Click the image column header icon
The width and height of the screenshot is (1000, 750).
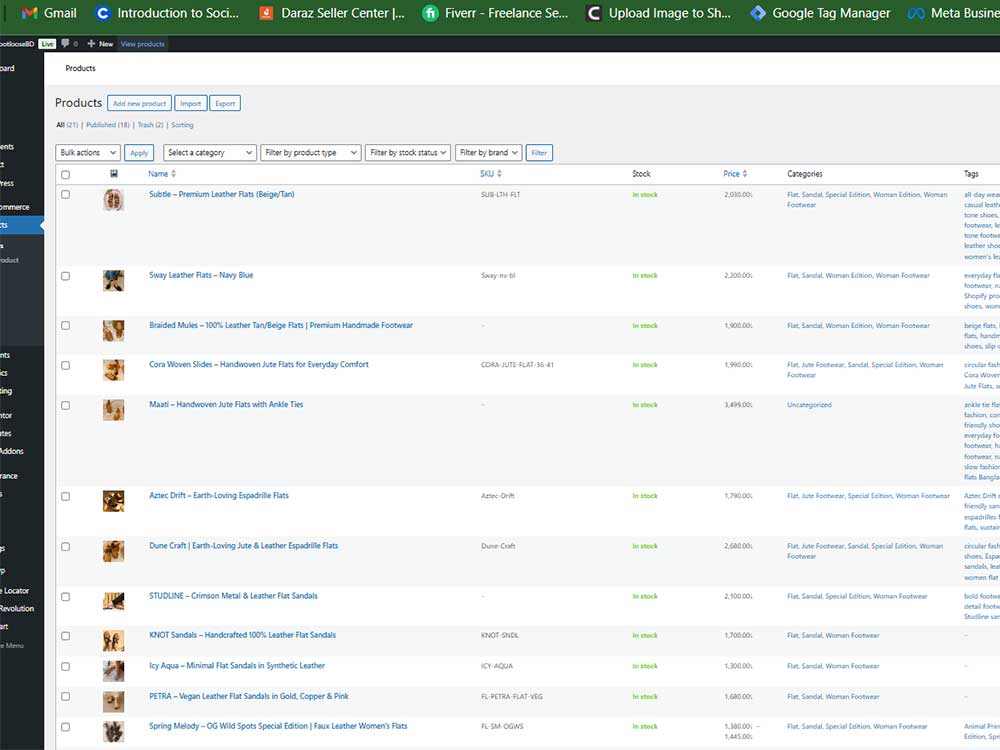(x=114, y=173)
